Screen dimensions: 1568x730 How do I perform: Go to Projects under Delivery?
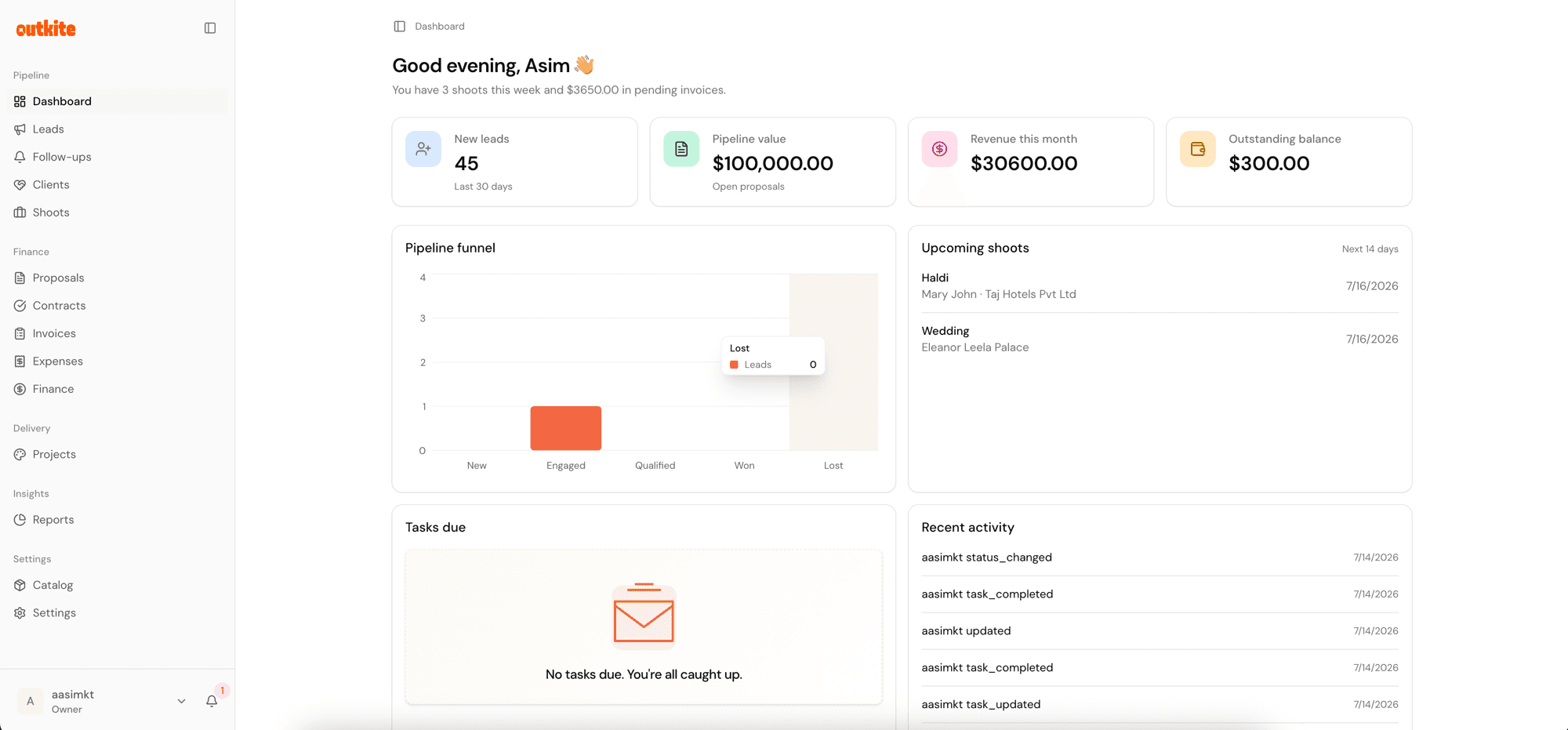118,454
